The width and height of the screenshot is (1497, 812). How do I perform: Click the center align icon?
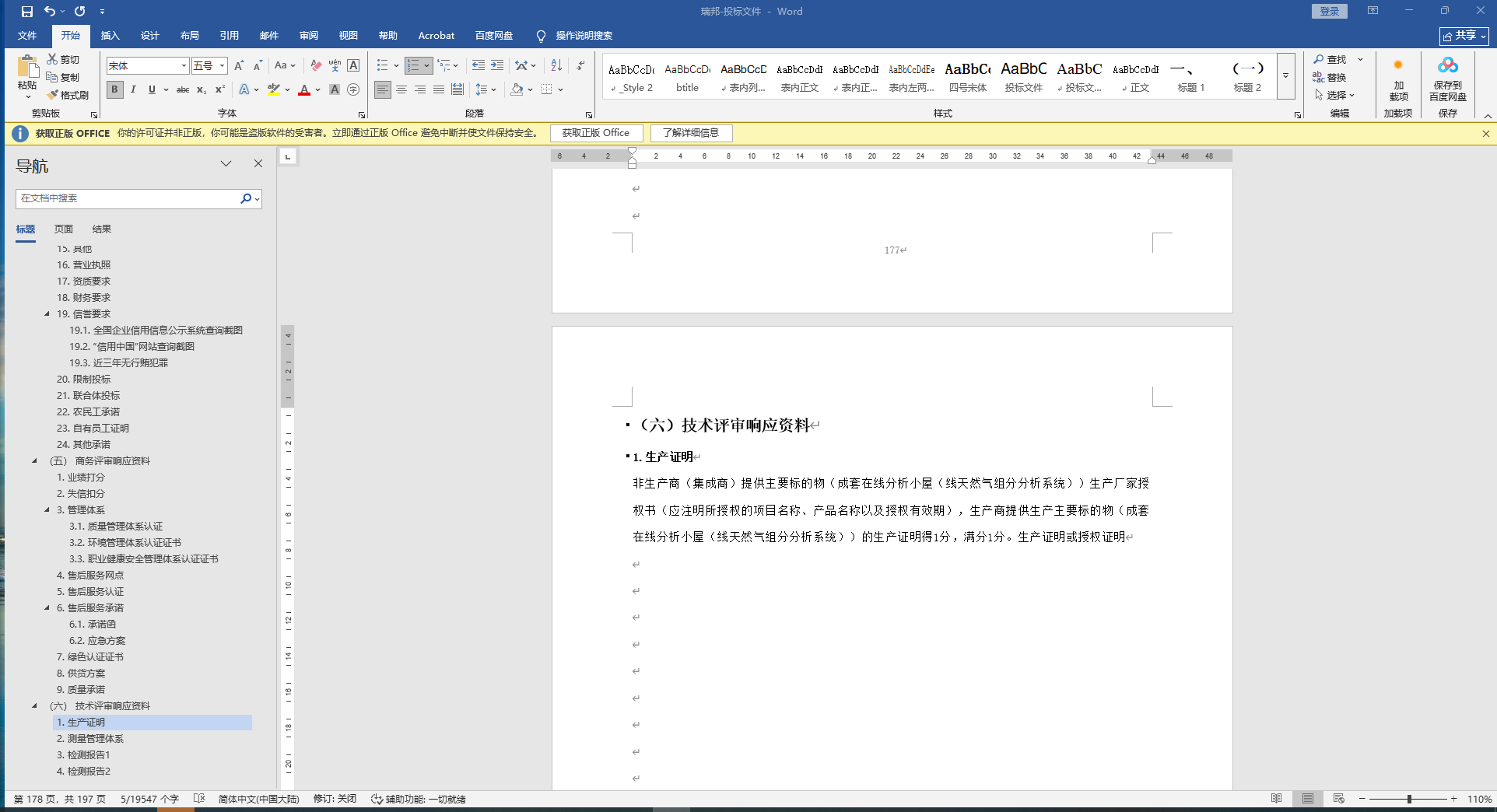coord(401,89)
